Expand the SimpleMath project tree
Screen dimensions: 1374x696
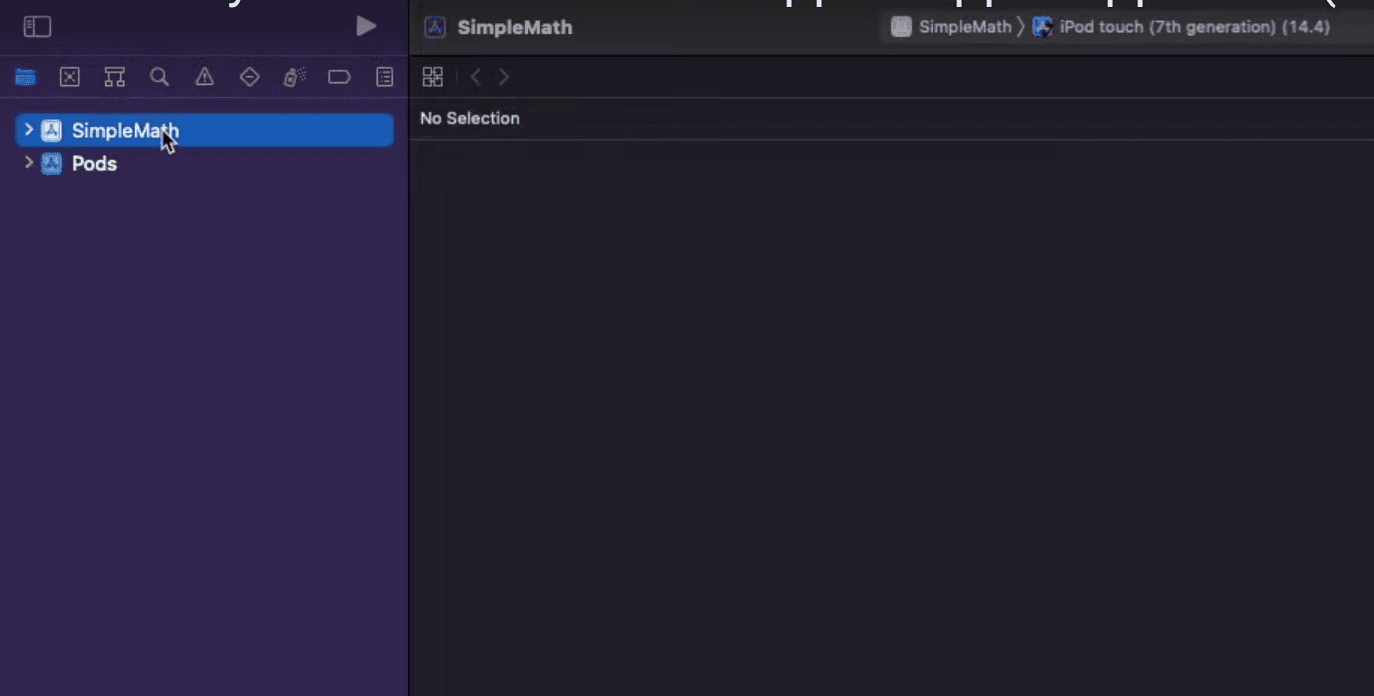click(28, 130)
